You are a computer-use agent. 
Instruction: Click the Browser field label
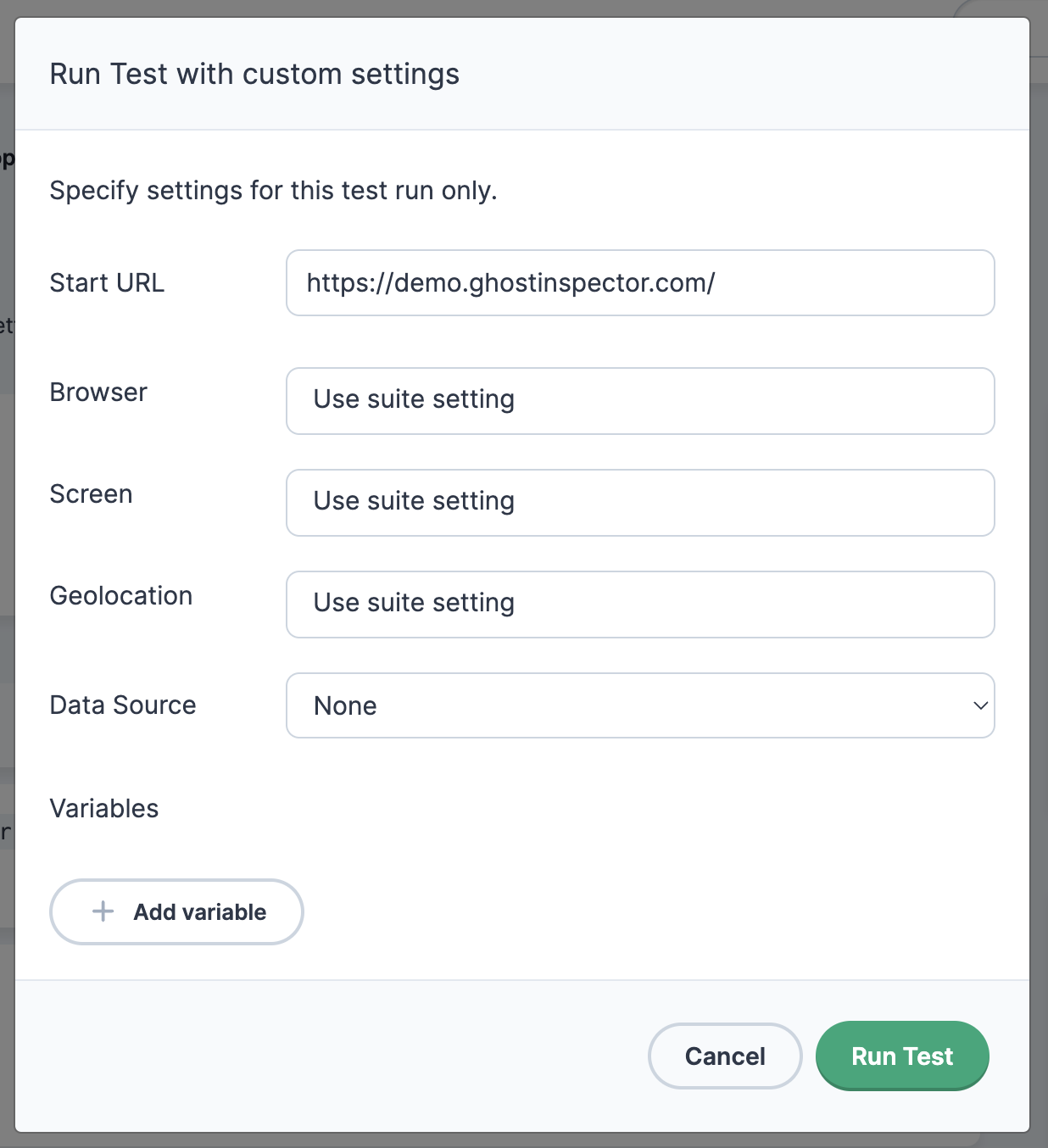point(98,392)
